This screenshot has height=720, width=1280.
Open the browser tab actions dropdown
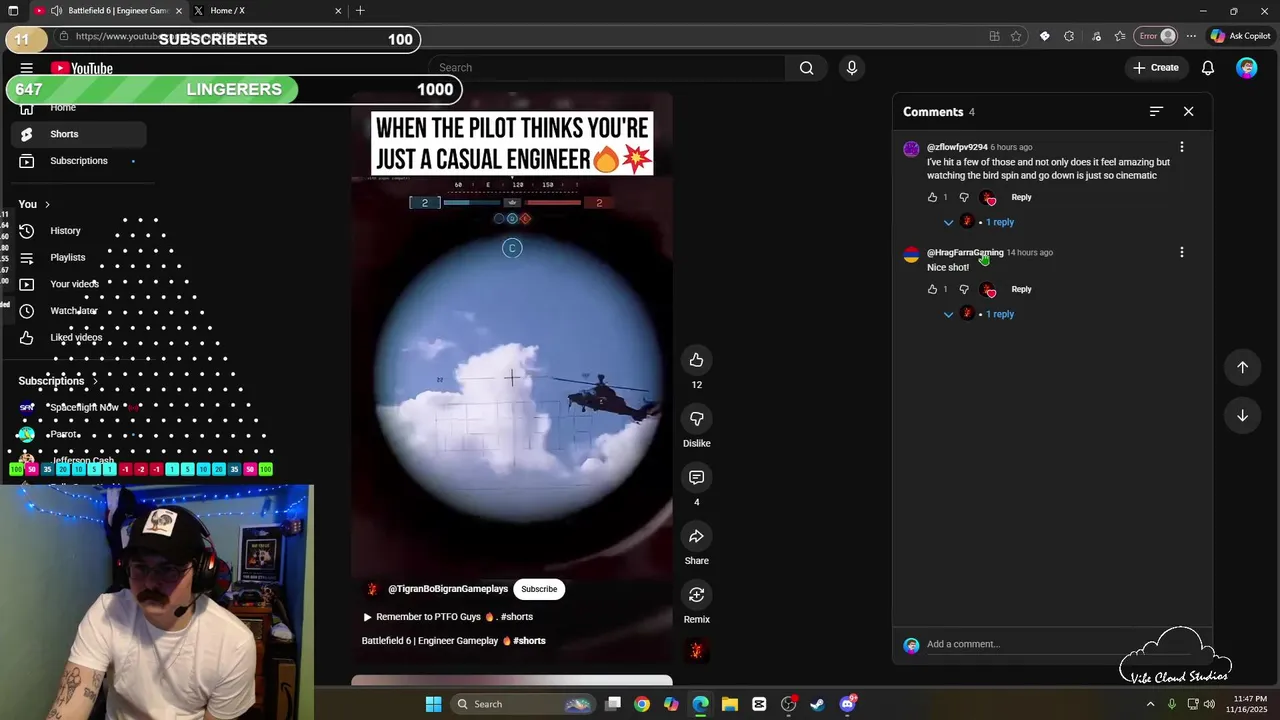pyautogui.click(x=12, y=11)
